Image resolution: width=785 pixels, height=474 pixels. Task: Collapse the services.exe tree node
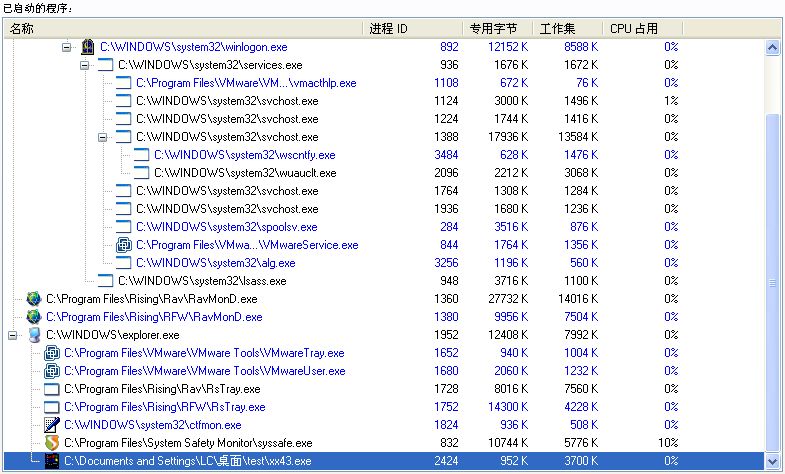85,66
